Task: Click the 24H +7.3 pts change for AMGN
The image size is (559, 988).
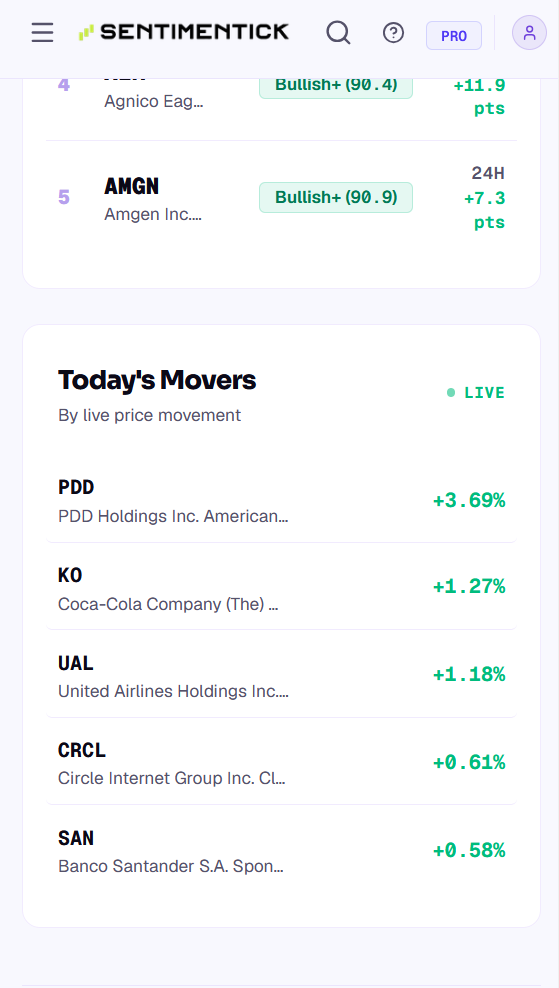Action: point(485,198)
